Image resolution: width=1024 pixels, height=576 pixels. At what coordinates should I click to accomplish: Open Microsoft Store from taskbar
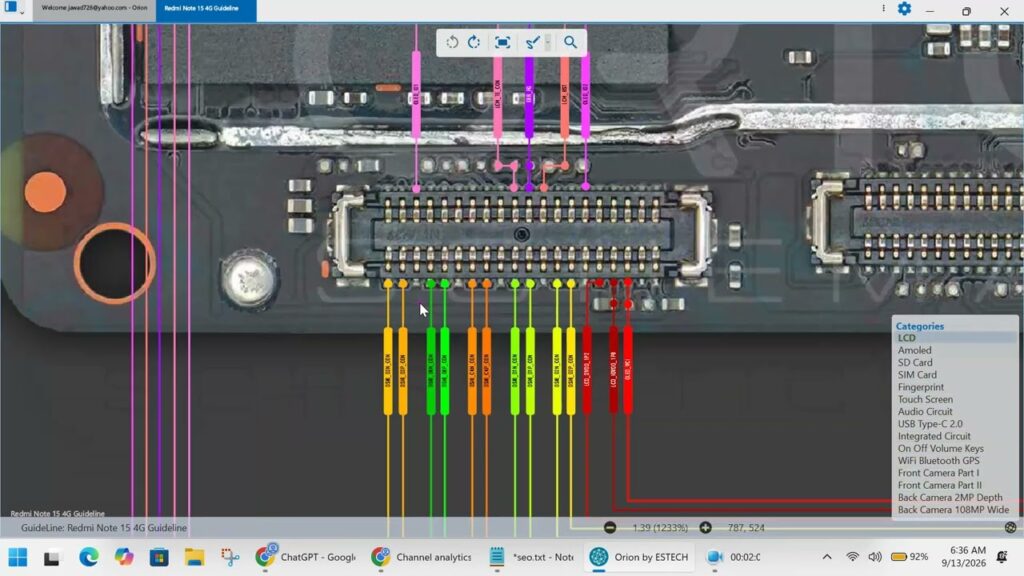(x=159, y=557)
